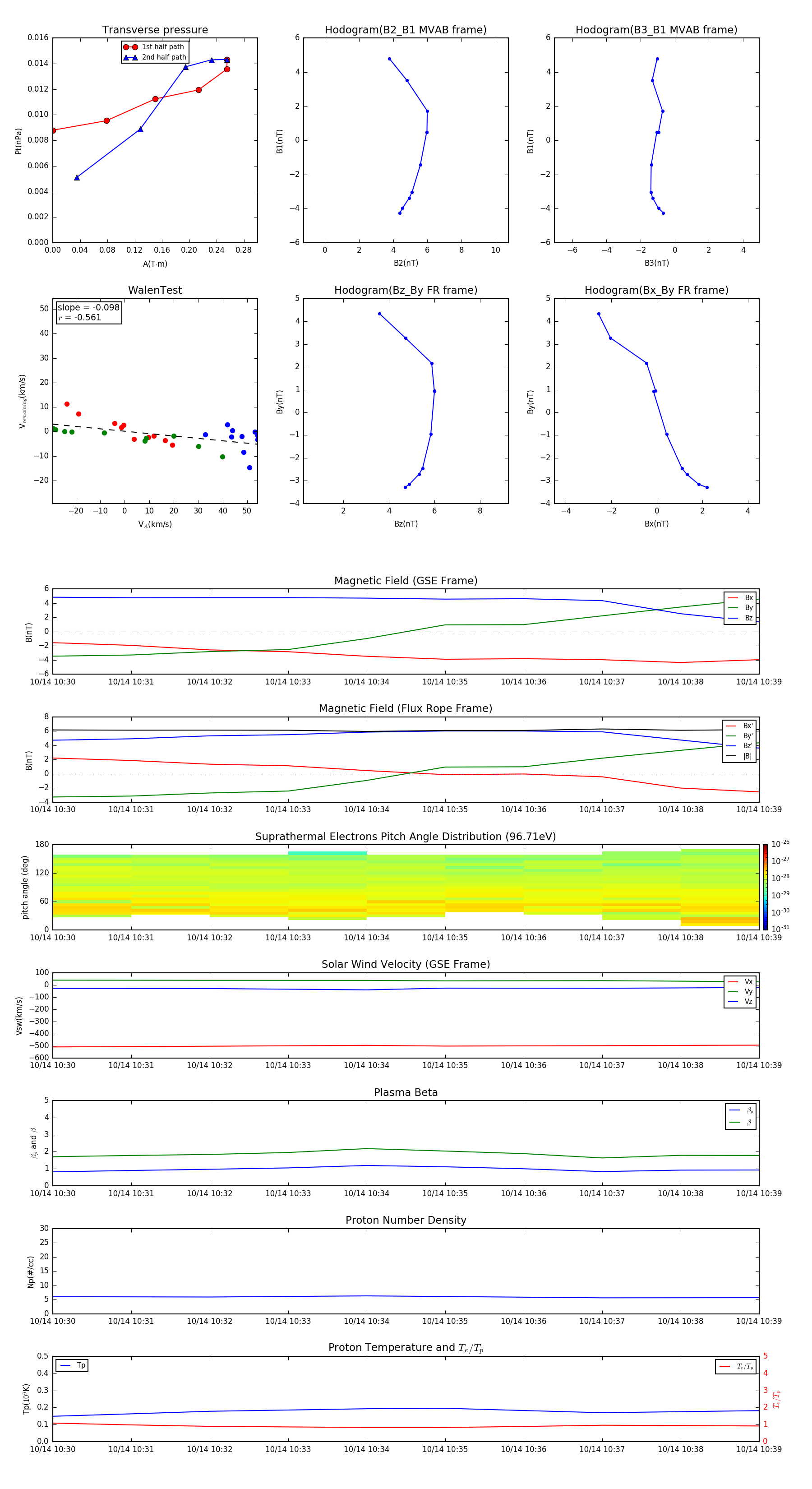Click "|B|" in the Flux Rope legend
The height and width of the screenshot is (1489, 812).
point(748,757)
